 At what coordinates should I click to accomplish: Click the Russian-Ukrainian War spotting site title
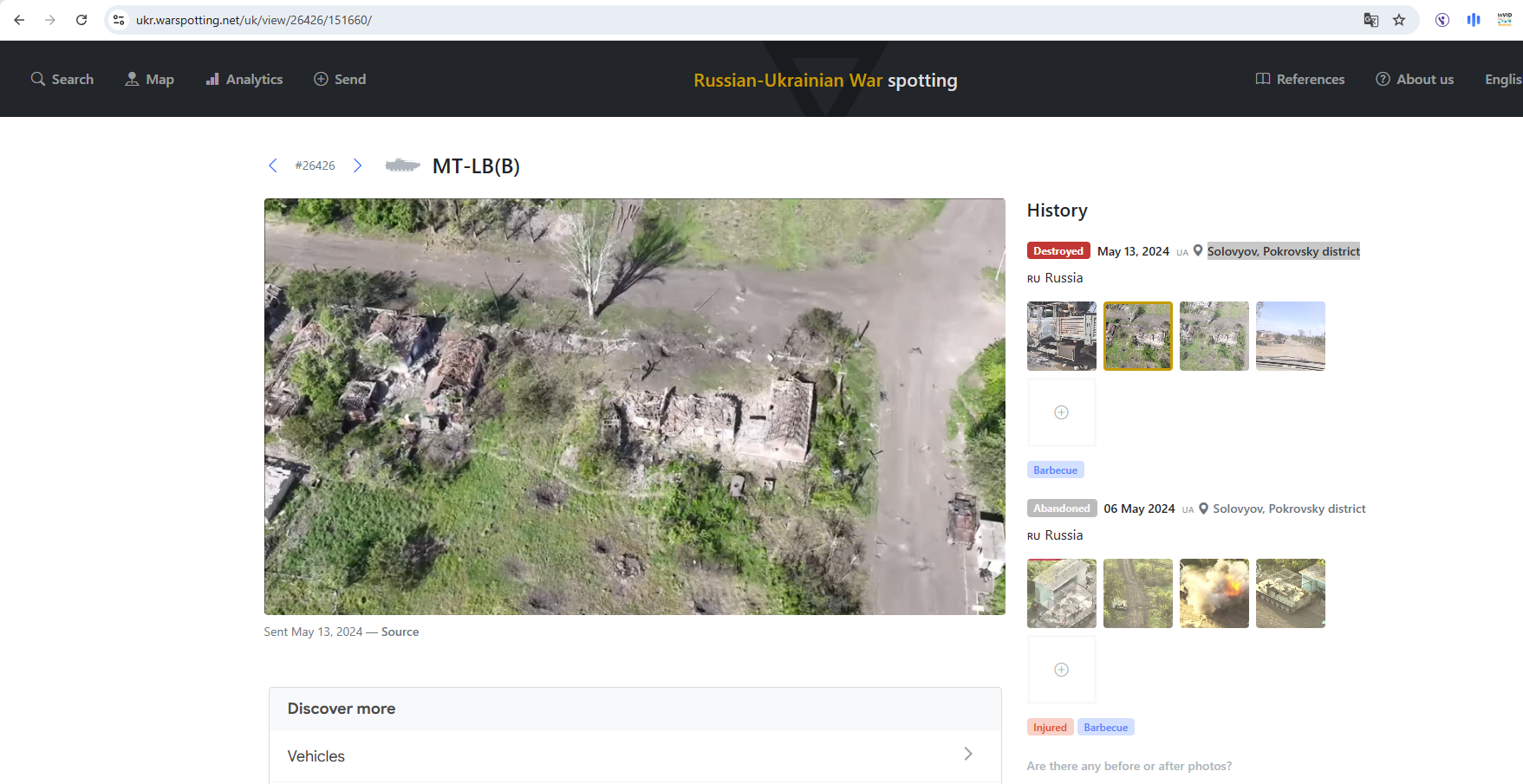coord(825,80)
